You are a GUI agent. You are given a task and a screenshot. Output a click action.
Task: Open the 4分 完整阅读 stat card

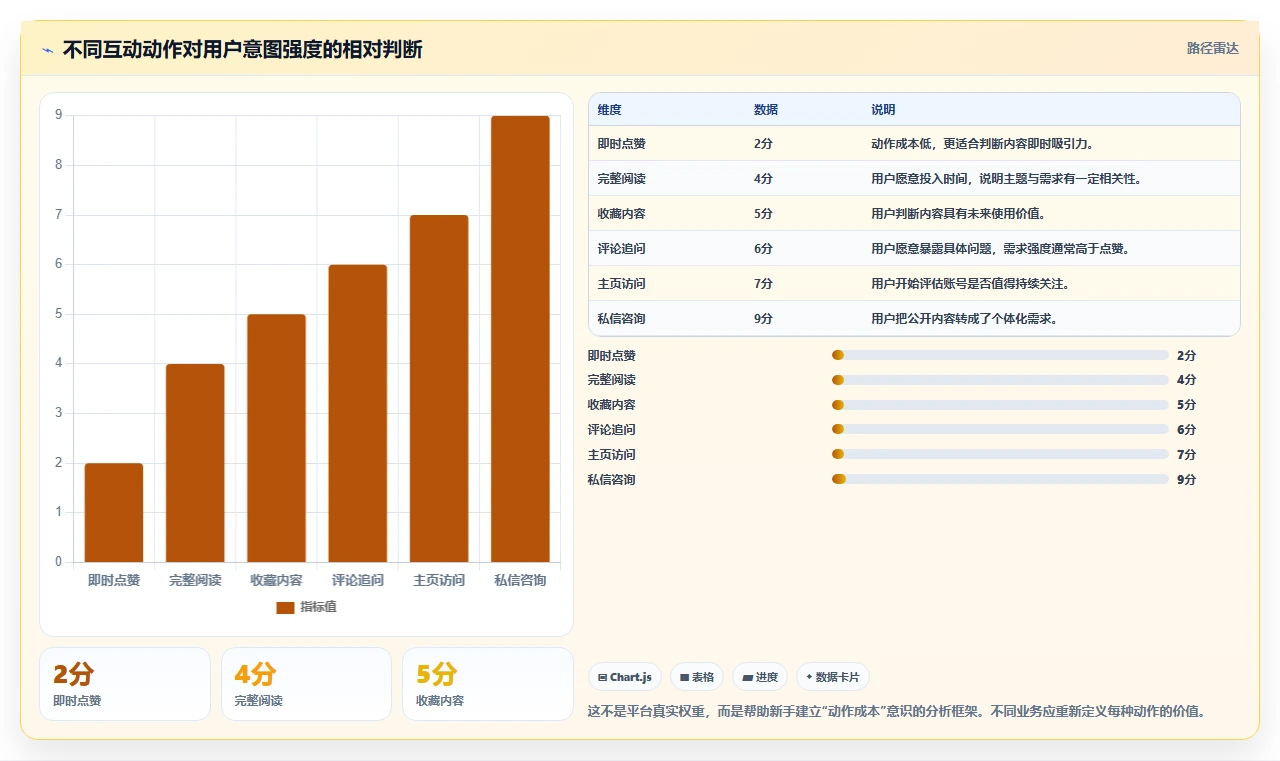306,684
